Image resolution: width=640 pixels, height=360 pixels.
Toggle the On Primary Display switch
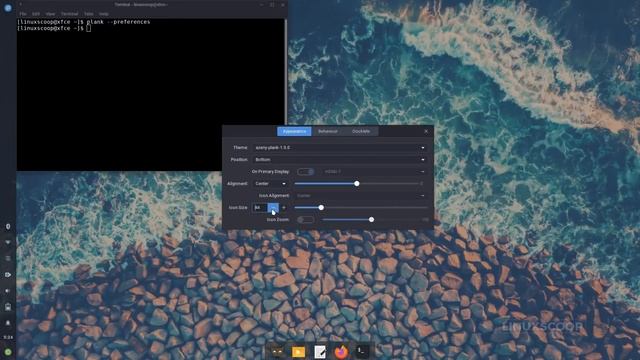[x=306, y=171]
